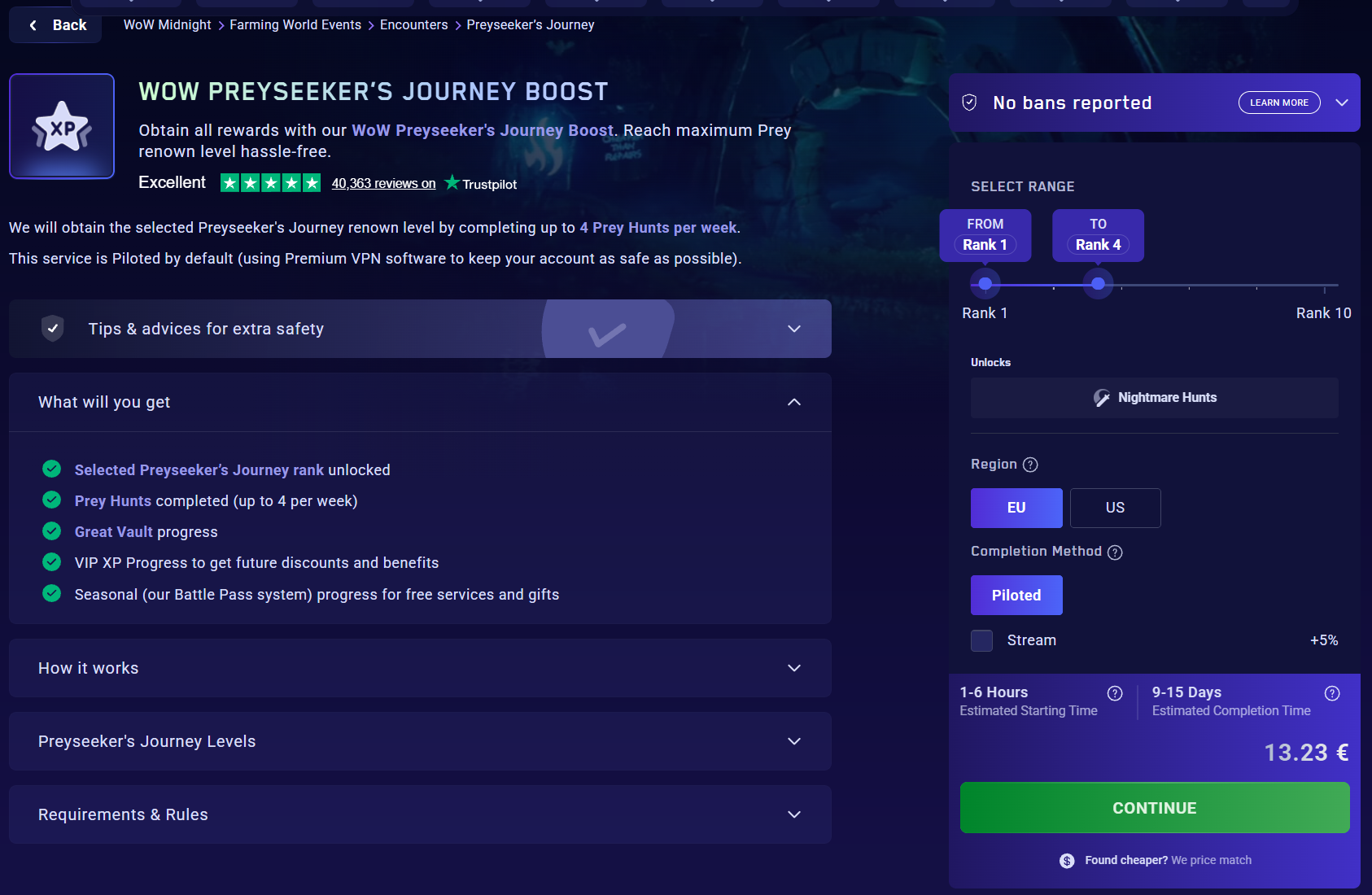Click the Found cheaper? We price match link
Screen dimensions: 1372x895
1168,861
